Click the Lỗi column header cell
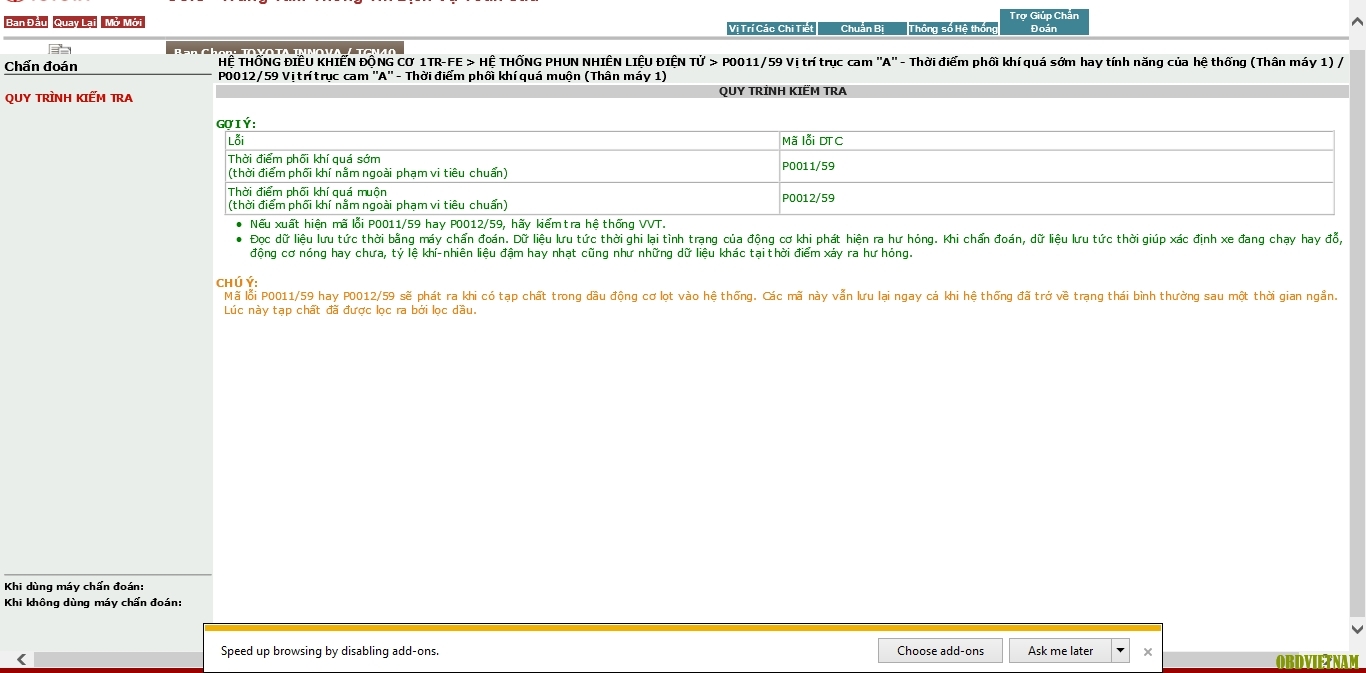 point(502,141)
